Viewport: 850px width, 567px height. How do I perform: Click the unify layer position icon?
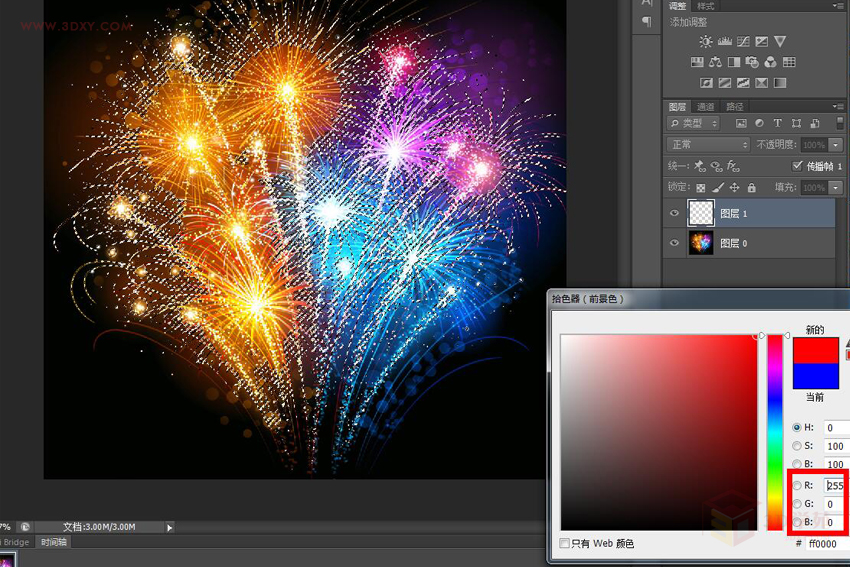point(700,166)
